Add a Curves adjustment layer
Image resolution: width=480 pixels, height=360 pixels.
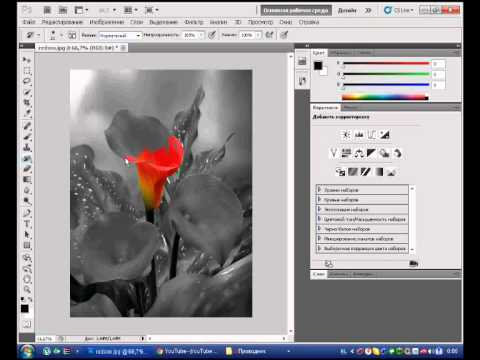pos(372,135)
